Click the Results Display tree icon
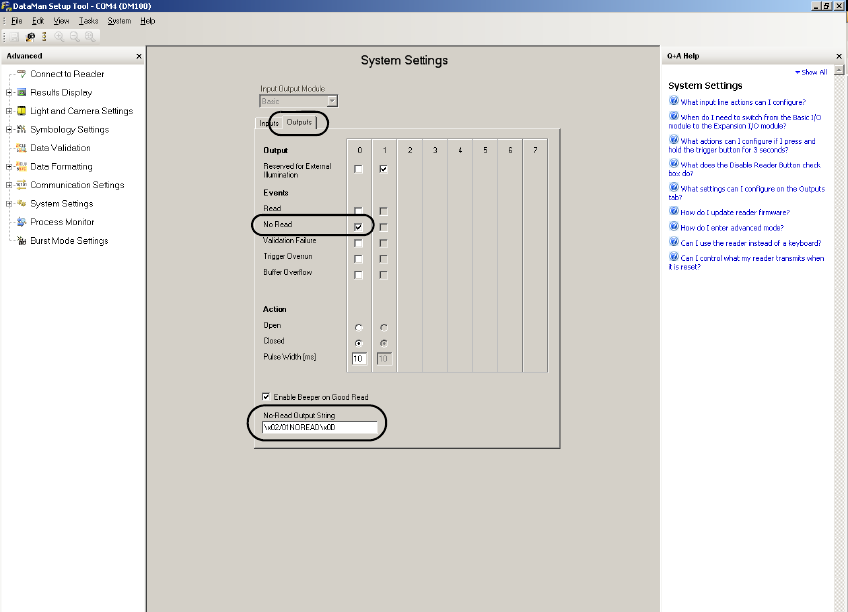The image size is (848, 612). [22, 92]
